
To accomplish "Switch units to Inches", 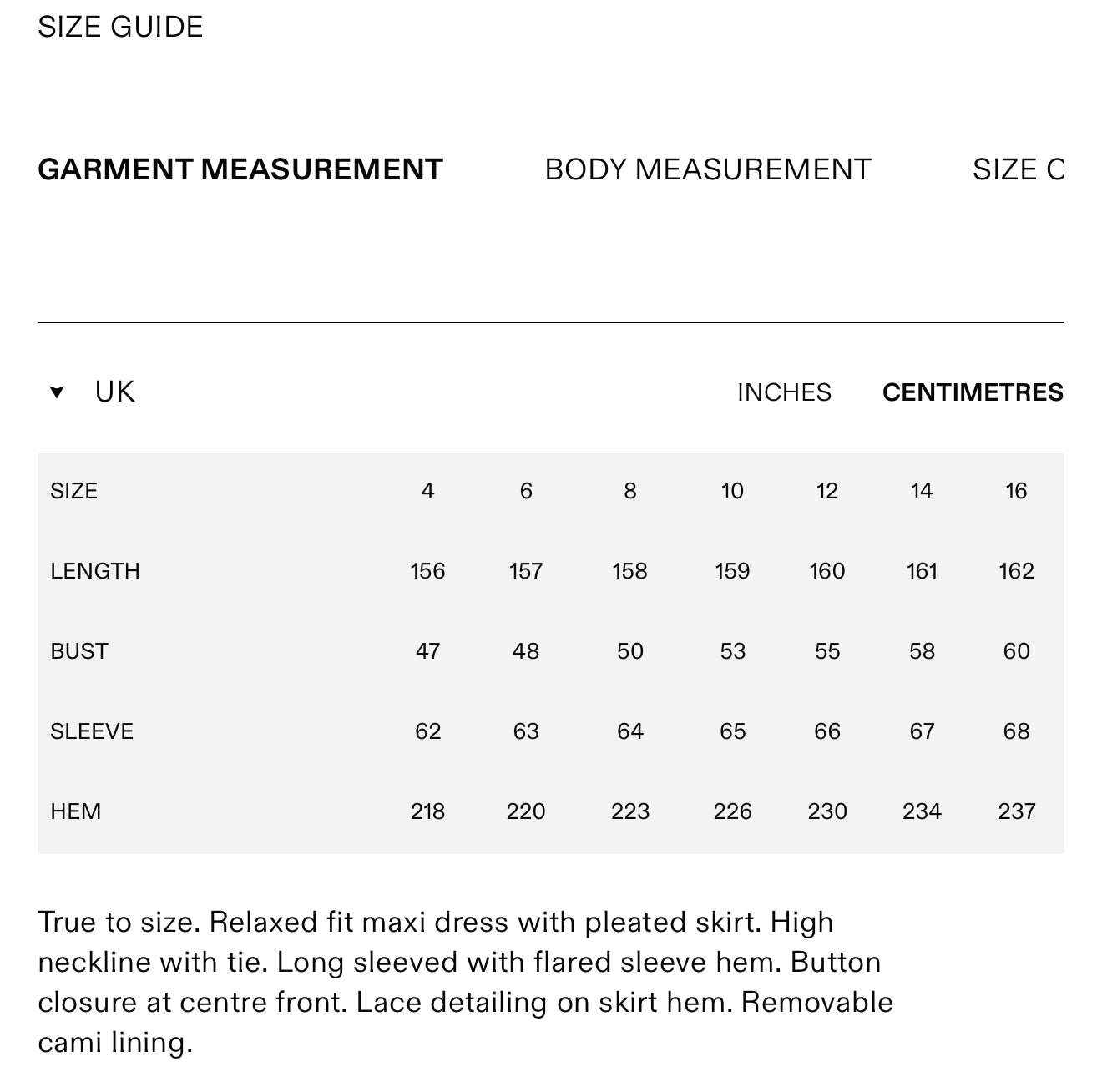I will 784,392.
